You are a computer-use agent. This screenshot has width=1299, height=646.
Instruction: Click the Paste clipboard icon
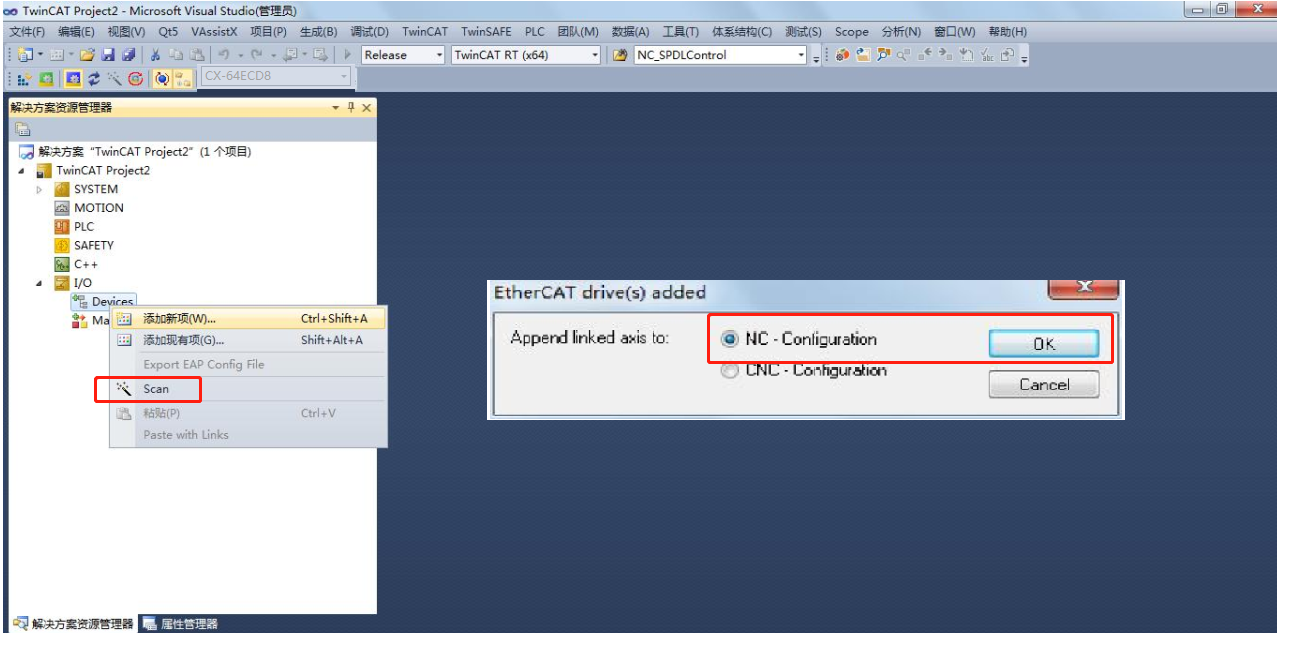click(197, 55)
